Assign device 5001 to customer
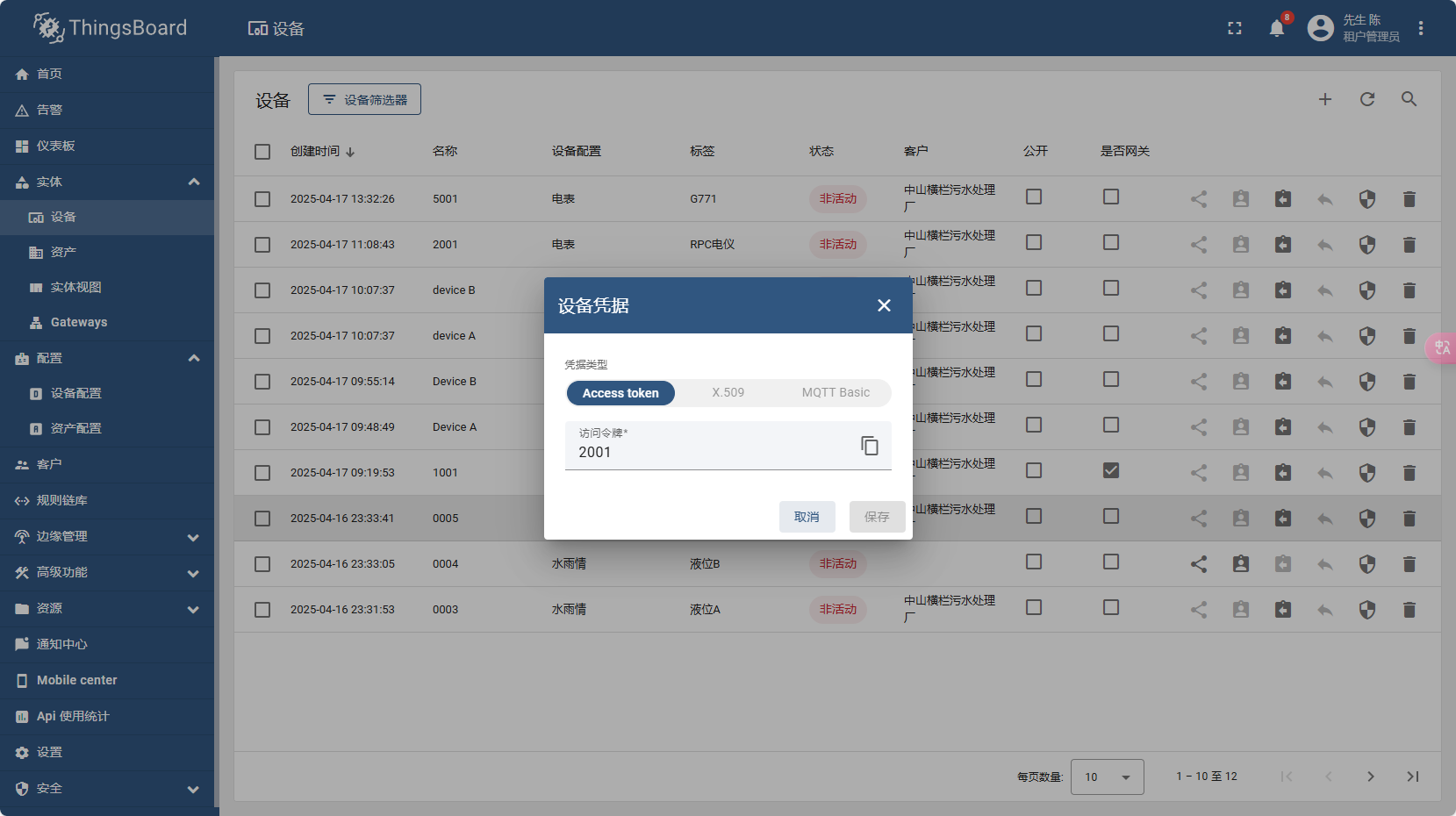This screenshot has width=1456, height=816. 1241,199
